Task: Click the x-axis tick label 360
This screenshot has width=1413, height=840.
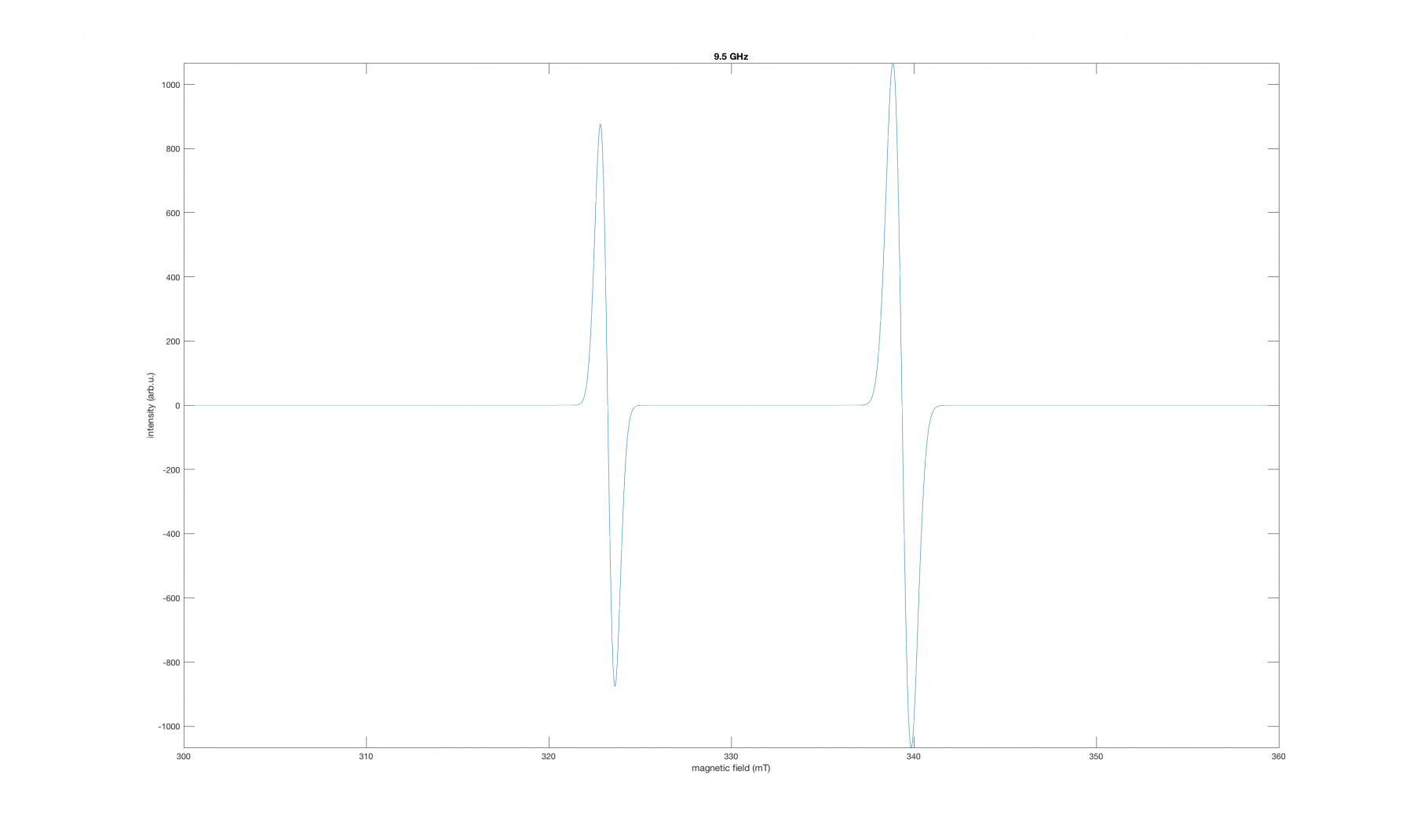Action: coord(1278,757)
